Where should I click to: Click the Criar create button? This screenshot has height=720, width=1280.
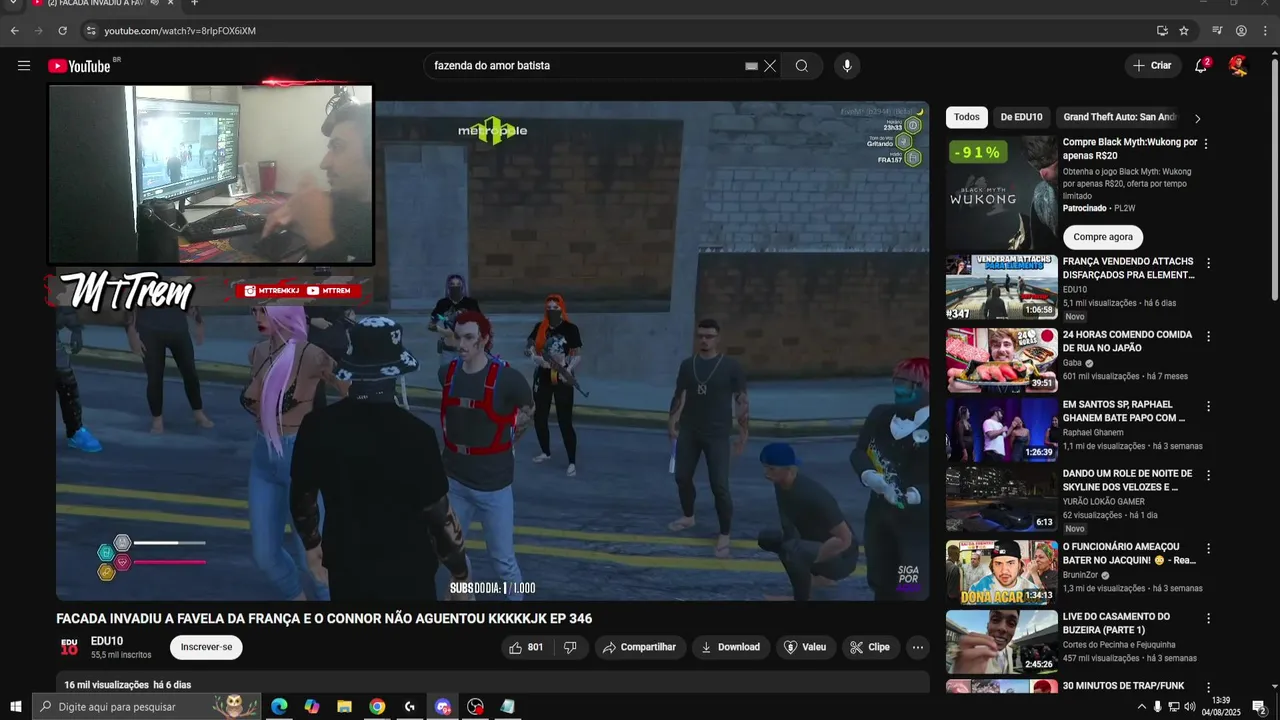(x=1152, y=66)
